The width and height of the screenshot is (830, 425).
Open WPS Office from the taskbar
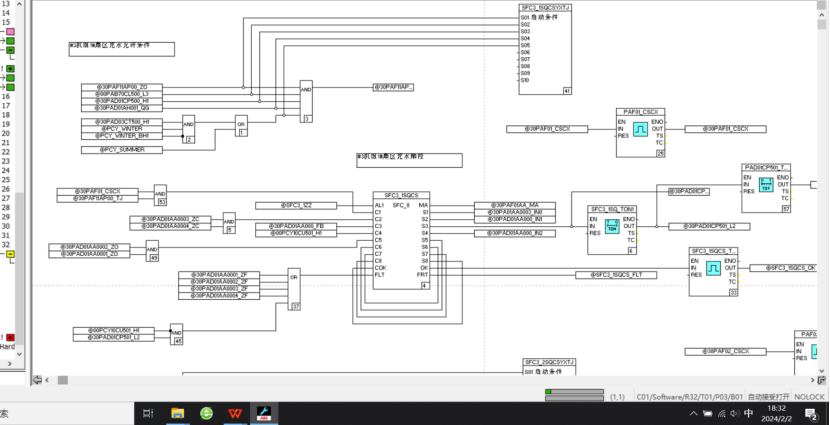[235, 413]
